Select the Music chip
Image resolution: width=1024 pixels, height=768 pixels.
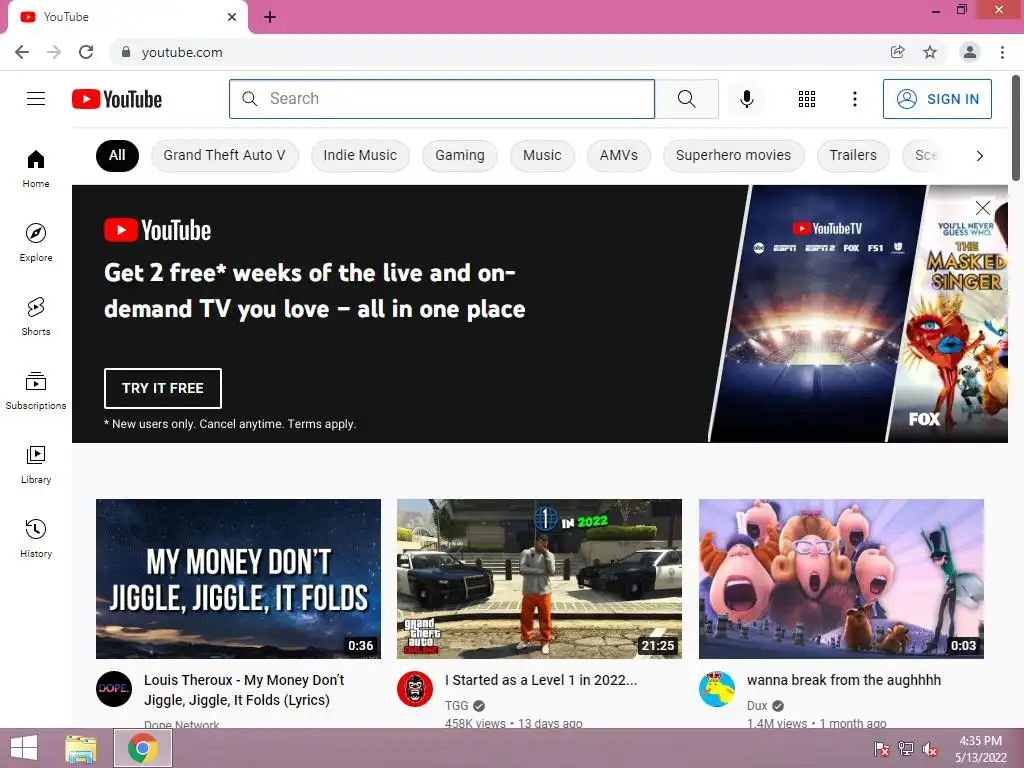(x=542, y=155)
